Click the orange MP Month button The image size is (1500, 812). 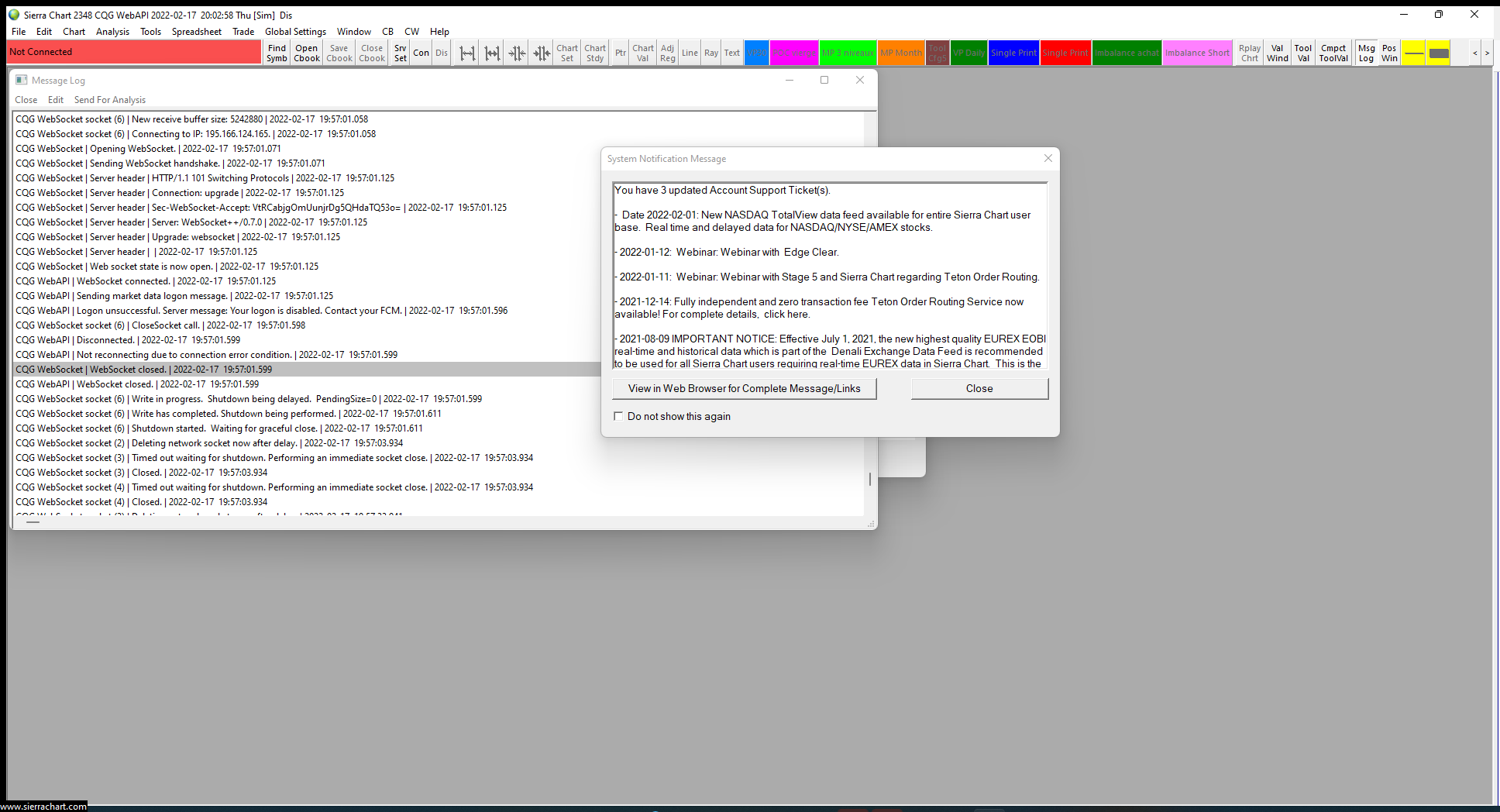[x=902, y=53]
